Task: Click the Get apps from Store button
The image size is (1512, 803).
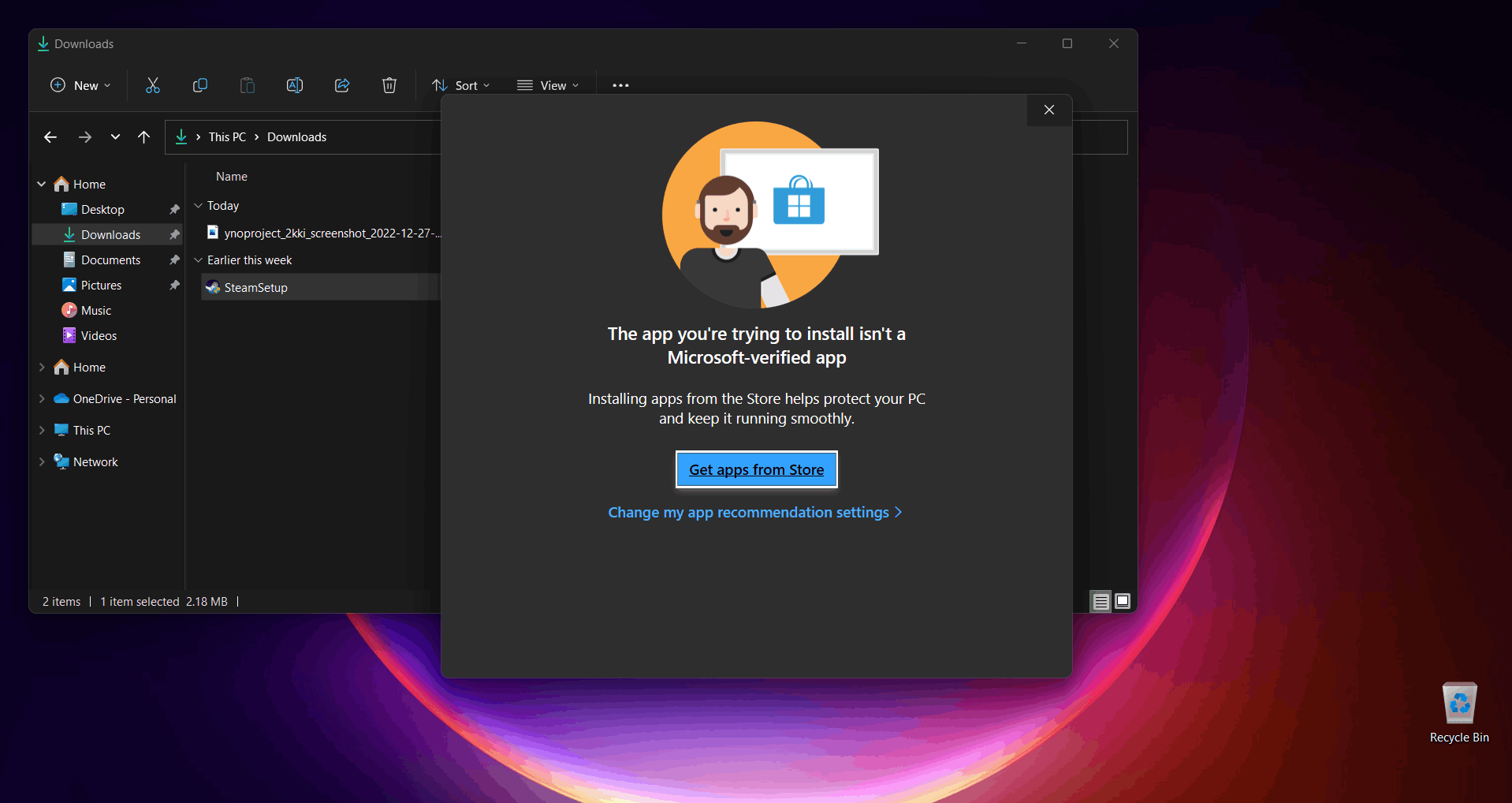Action: point(756,470)
